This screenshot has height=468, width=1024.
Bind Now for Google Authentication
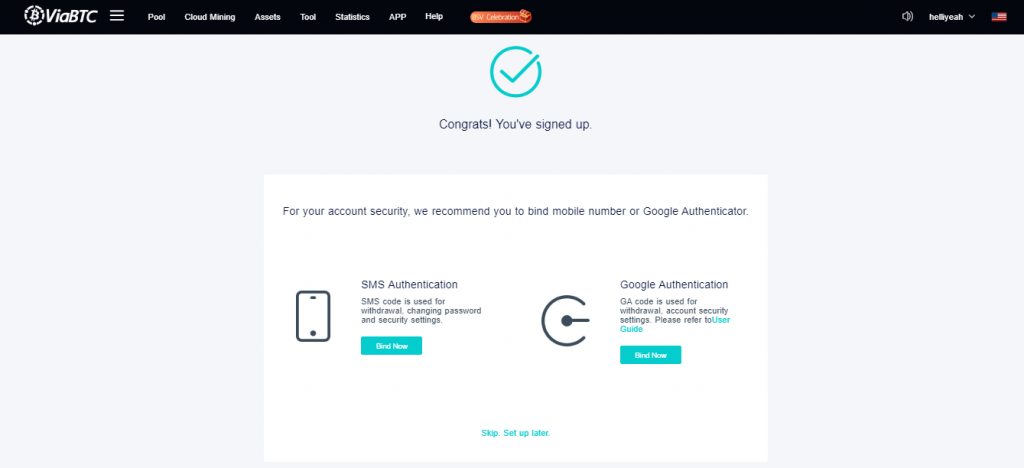coord(650,355)
